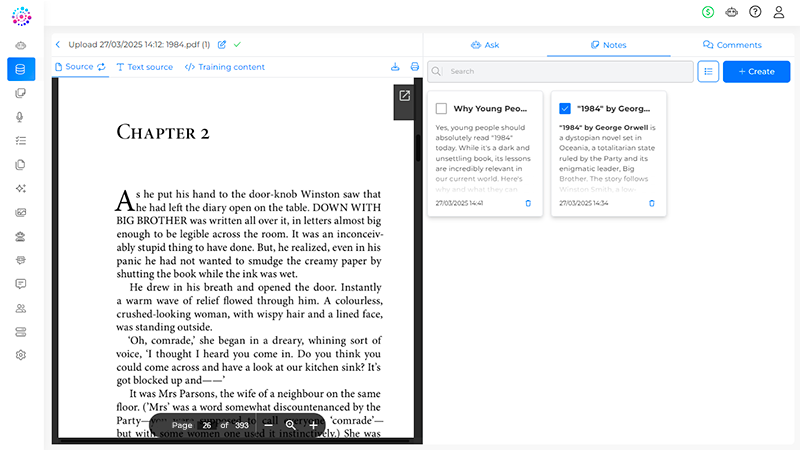Viewport: 800px width, 450px height.
Task: Delete the 'Why Young Peo...' note
Action: coord(528,203)
